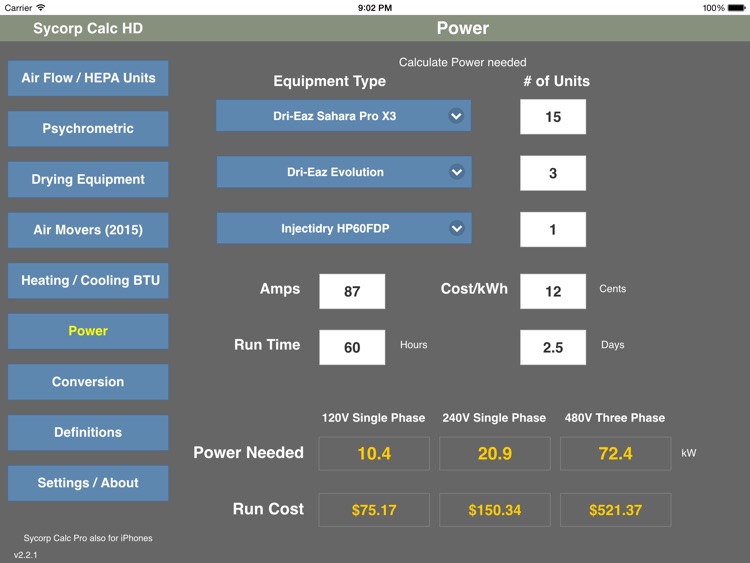Click chevron icon on Dri-Eaz Sahara Pro X3
Screen dimensions: 750x563
pyautogui.click(x=456, y=116)
